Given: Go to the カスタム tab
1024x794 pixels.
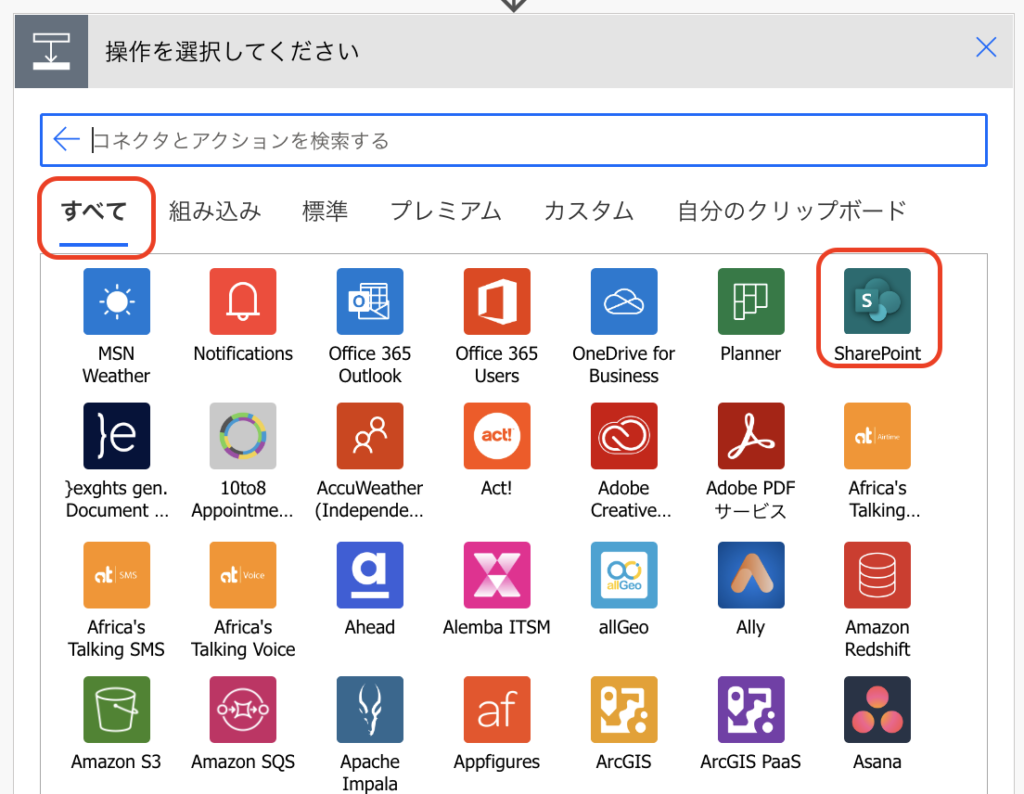Looking at the screenshot, I should click(x=588, y=212).
